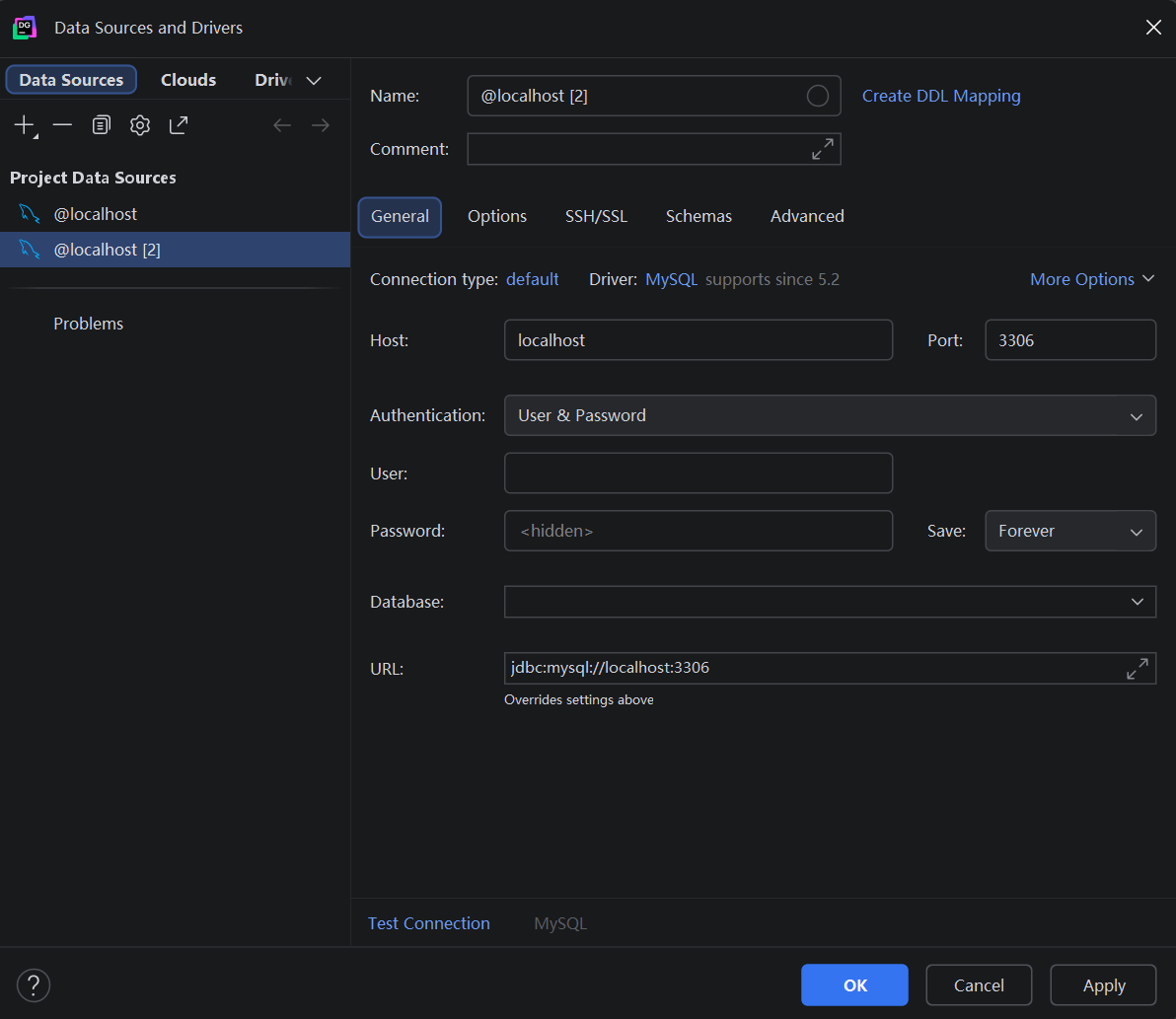Switch to the truncated Drivers tab
1176x1019 pixels.
coord(273,80)
